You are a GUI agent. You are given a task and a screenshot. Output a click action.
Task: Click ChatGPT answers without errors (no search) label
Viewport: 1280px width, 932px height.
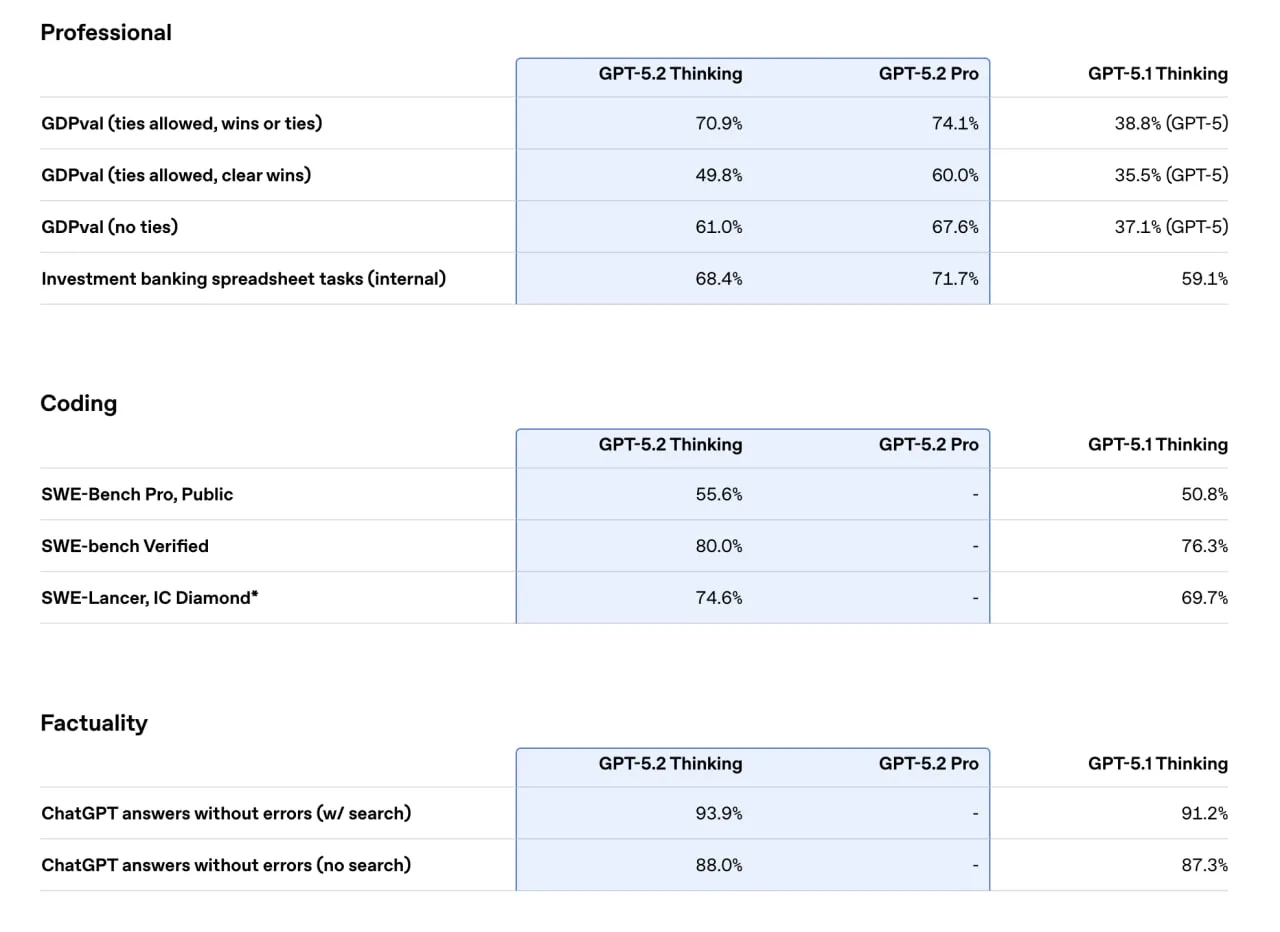(226, 865)
